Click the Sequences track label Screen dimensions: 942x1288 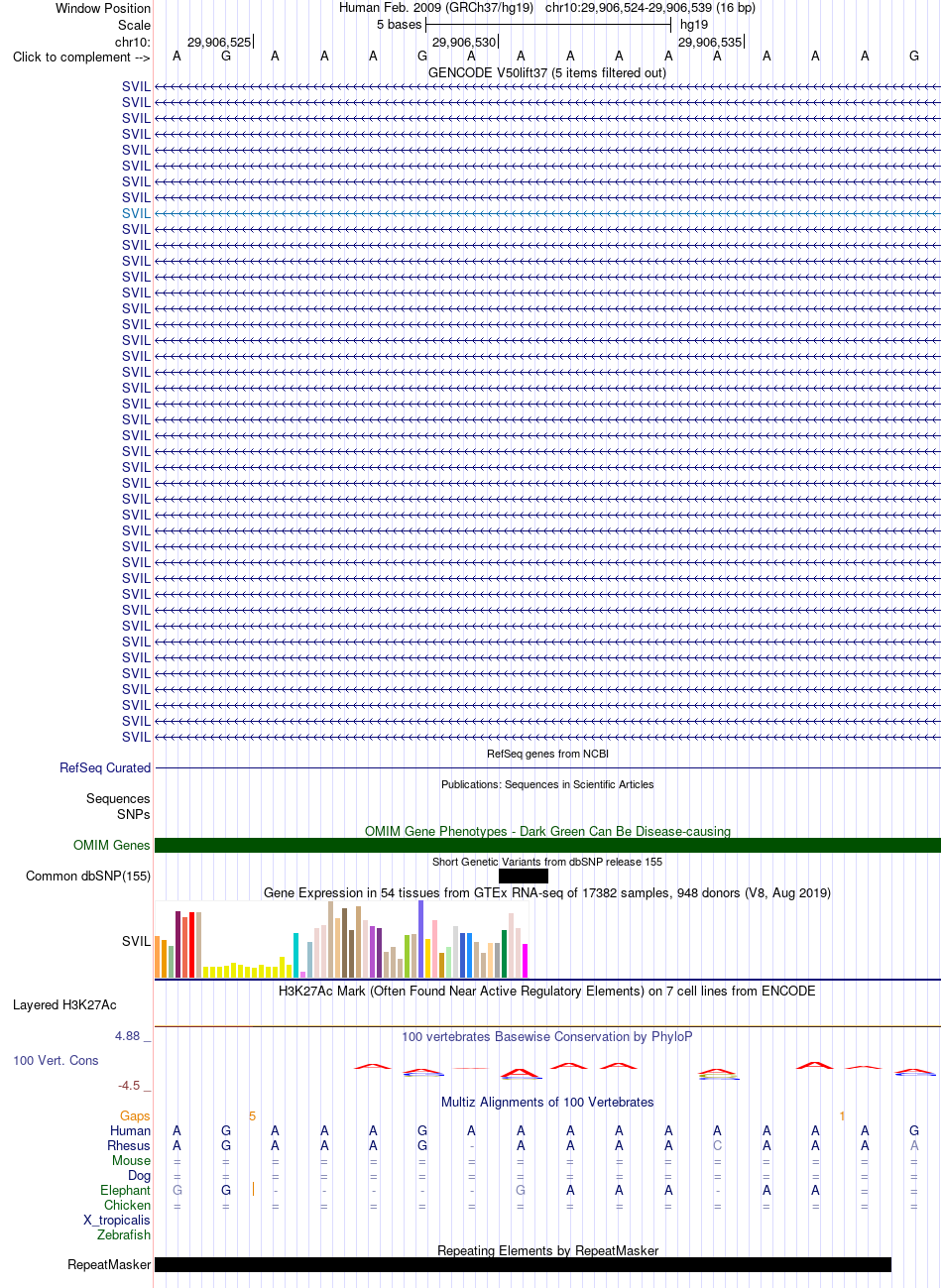pyautogui.click(x=118, y=798)
